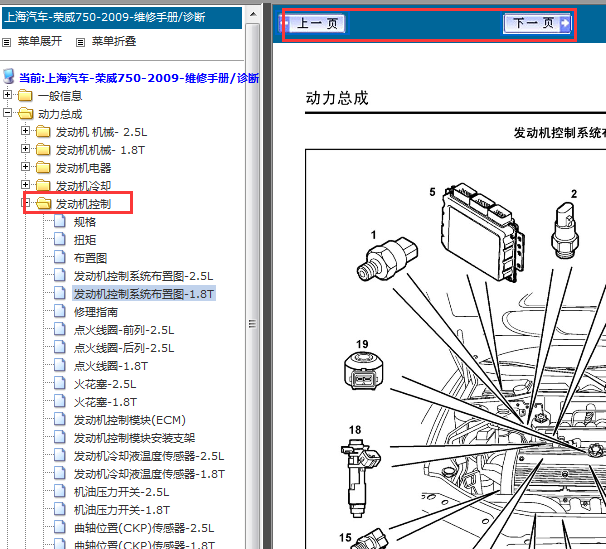
Task: Collapse the 发动机控制 folder
Action: [26, 202]
